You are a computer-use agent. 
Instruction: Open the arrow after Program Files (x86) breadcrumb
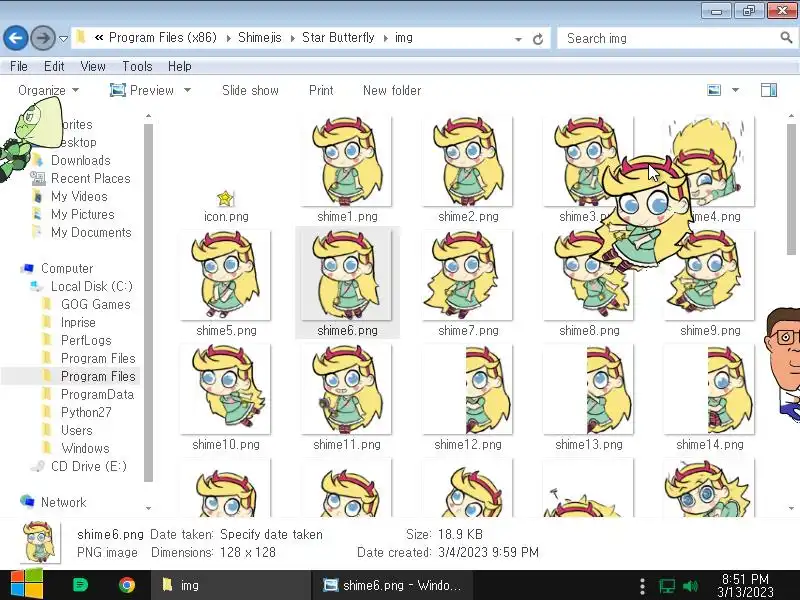click(228, 38)
